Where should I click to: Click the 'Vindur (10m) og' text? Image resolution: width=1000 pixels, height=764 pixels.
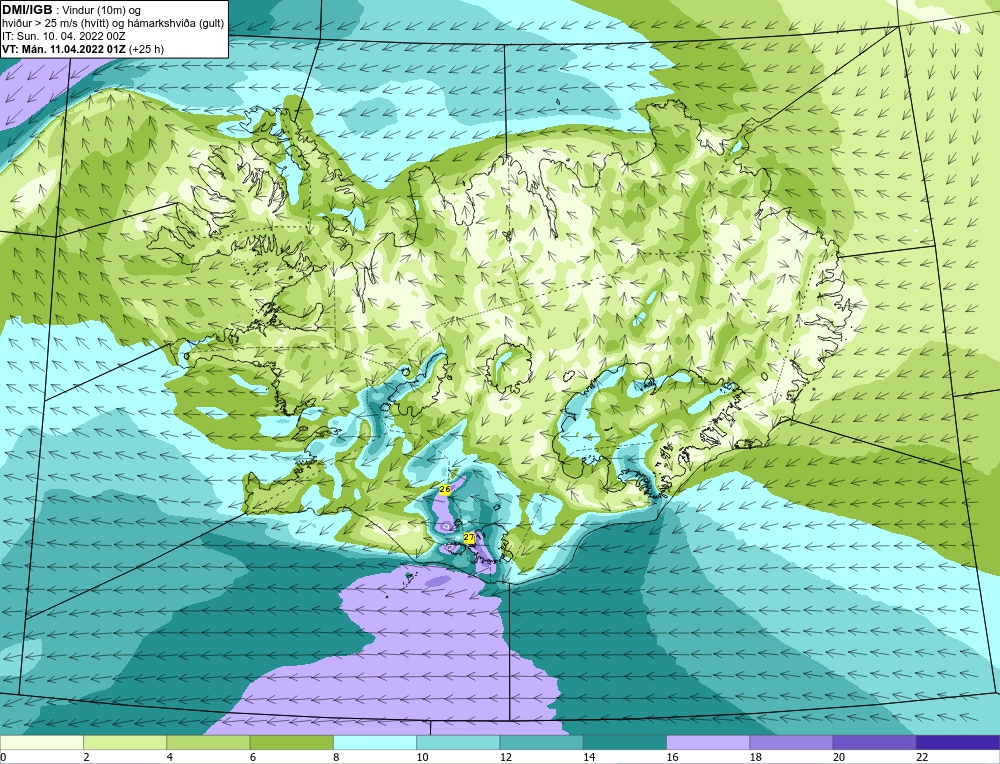click(103, 10)
